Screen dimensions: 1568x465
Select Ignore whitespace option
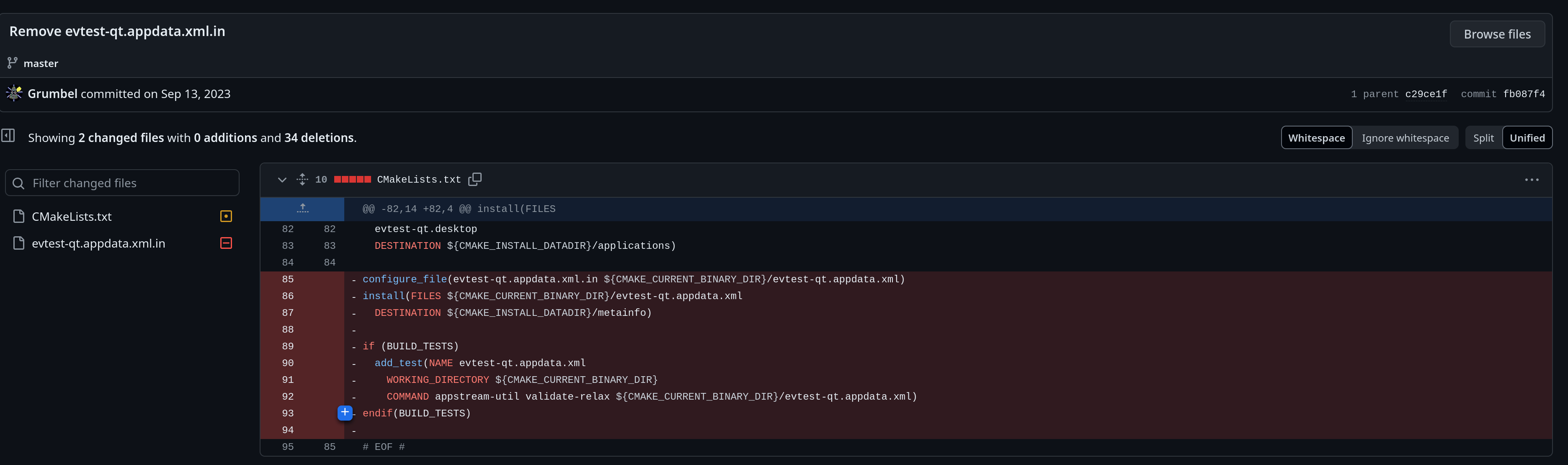pyautogui.click(x=1405, y=137)
